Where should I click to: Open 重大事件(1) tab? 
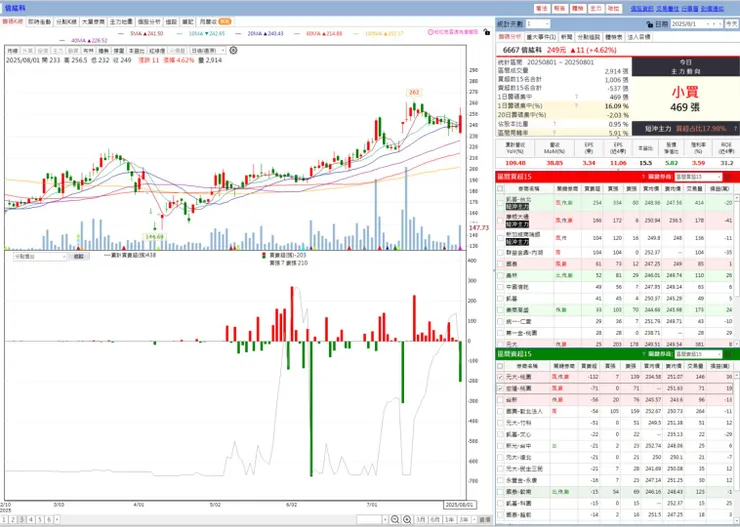(541, 37)
